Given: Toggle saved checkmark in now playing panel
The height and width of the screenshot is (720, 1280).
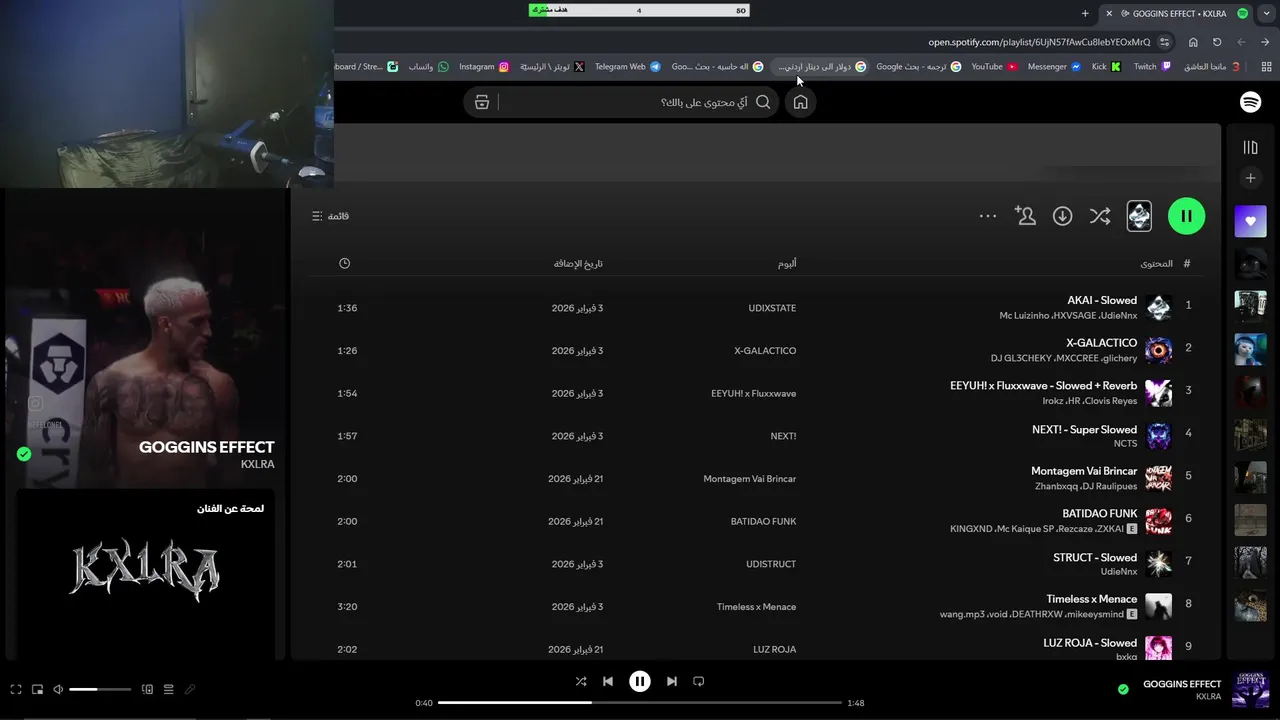Looking at the screenshot, I should point(24,454).
